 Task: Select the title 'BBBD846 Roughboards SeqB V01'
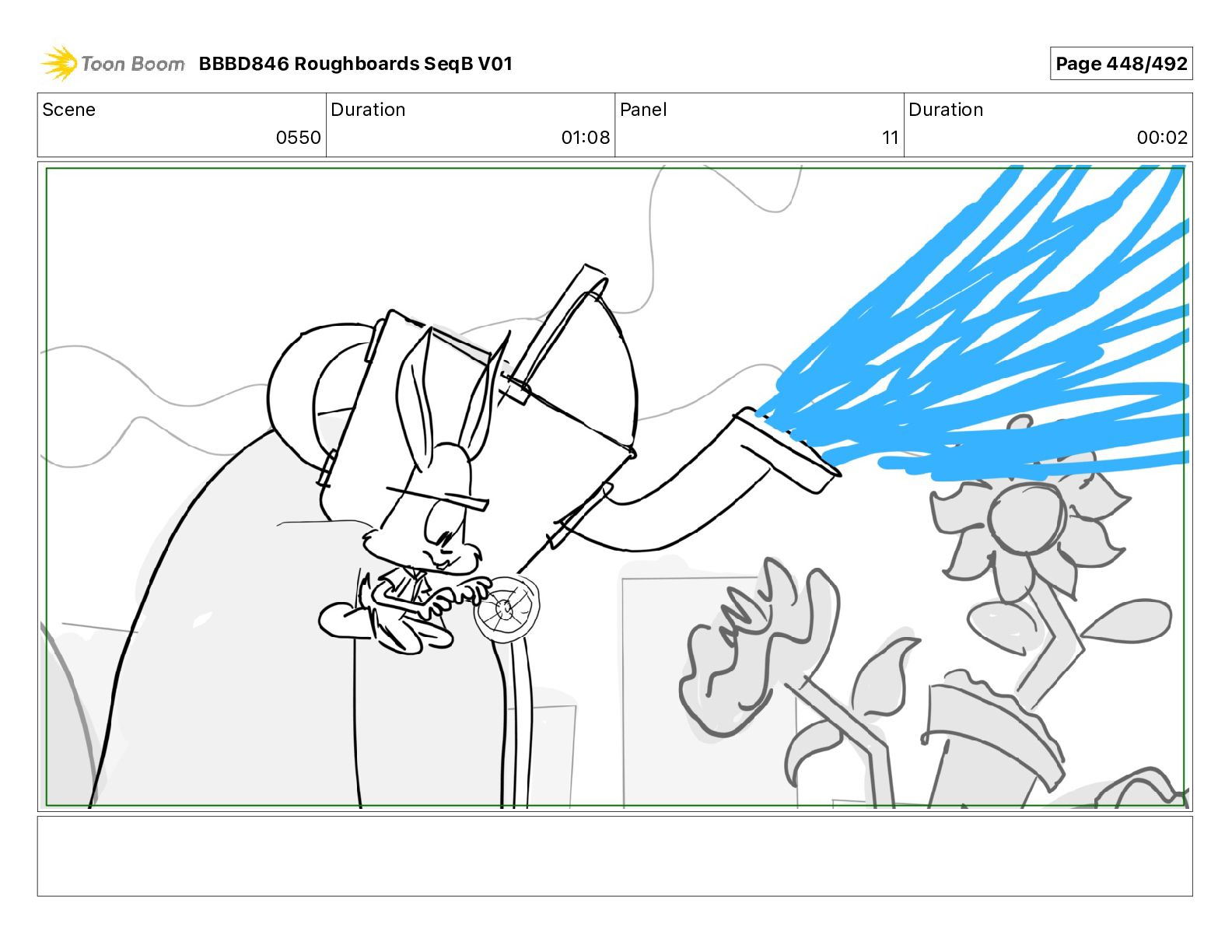[x=355, y=64]
